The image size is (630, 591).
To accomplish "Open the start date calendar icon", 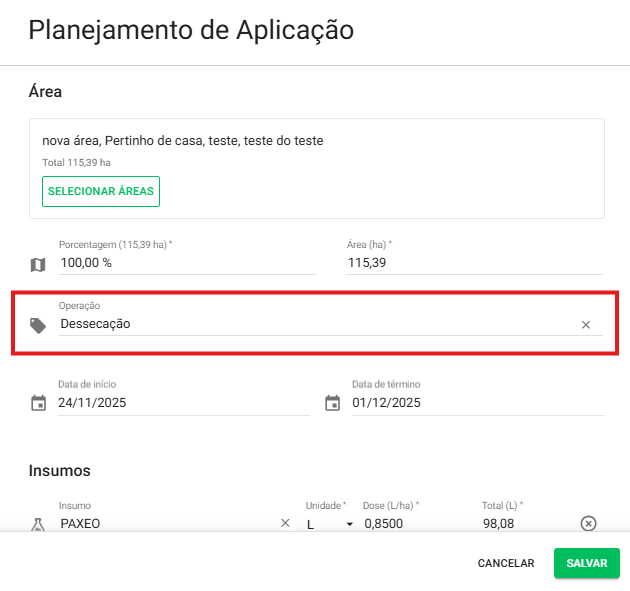I will click(38, 404).
